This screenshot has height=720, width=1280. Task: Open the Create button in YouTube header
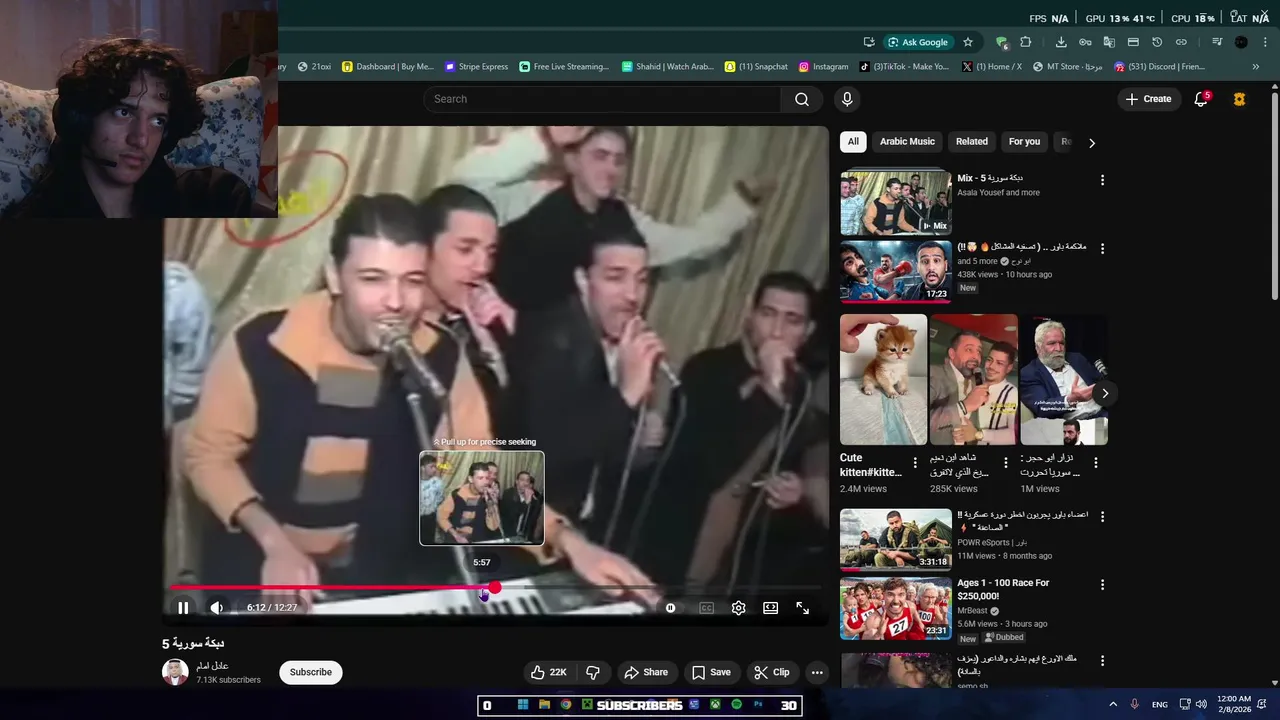(1148, 99)
